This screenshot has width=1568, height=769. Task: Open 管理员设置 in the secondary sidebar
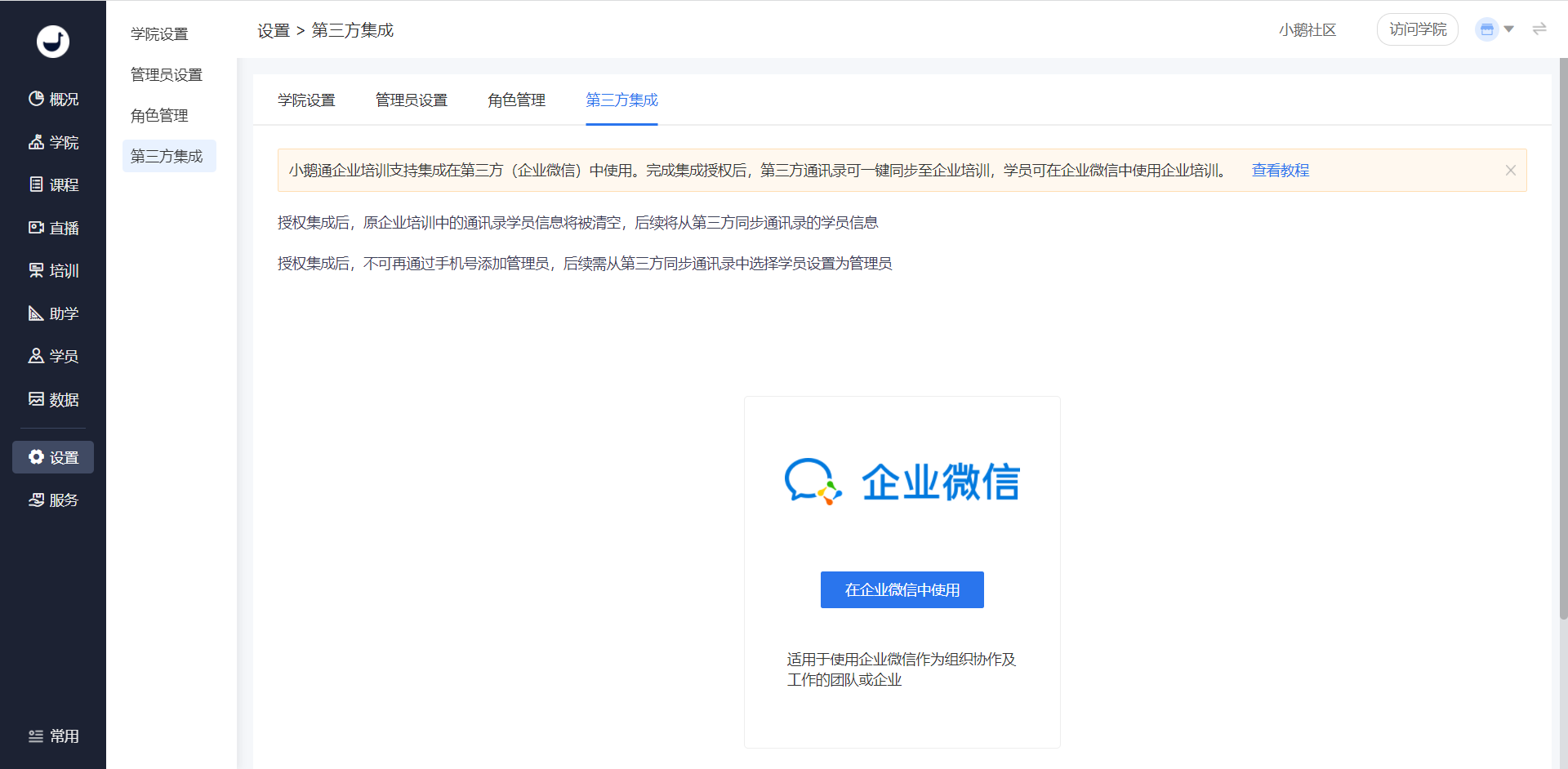coord(167,74)
